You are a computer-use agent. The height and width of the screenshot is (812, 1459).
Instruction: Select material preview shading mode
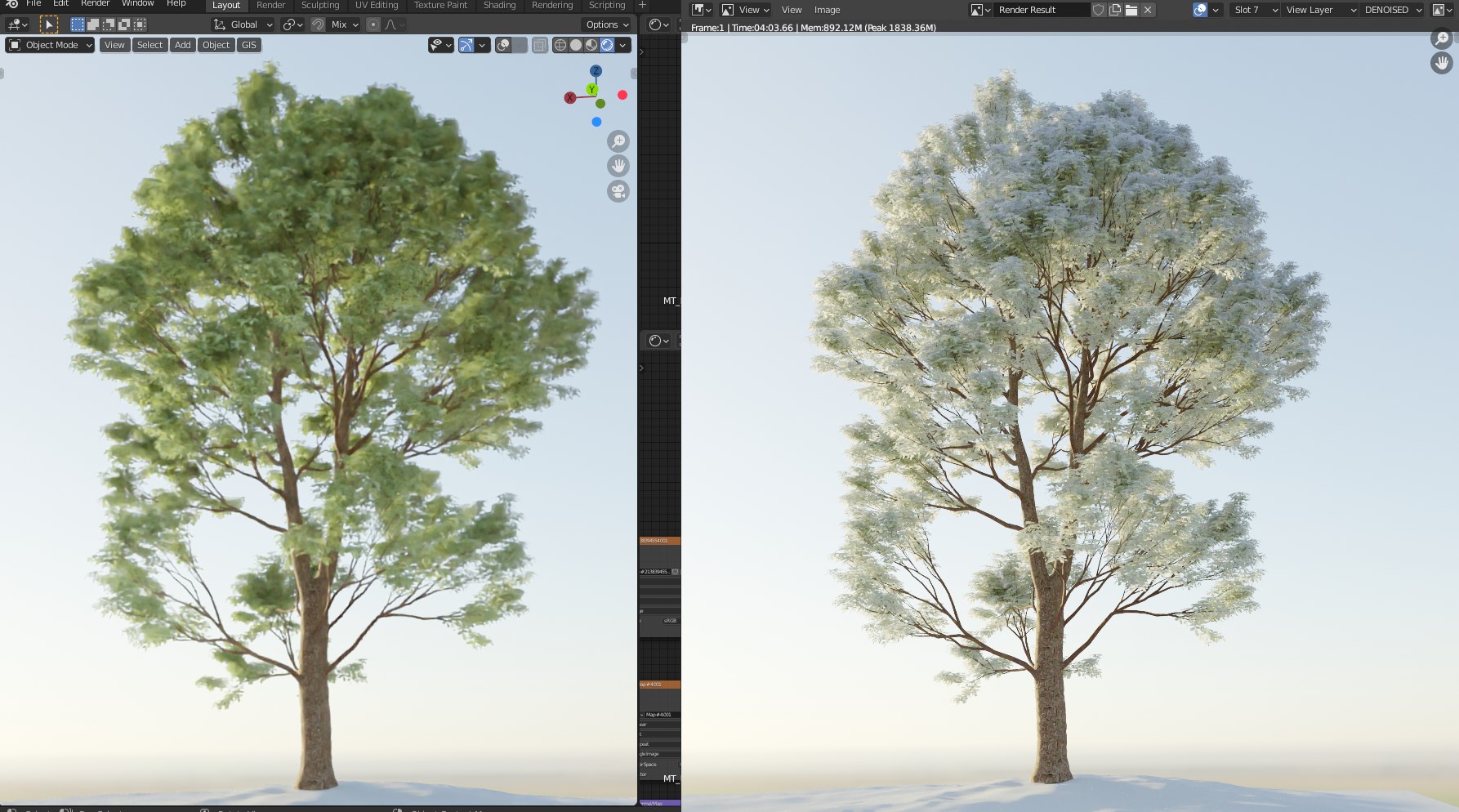(x=591, y=45)
